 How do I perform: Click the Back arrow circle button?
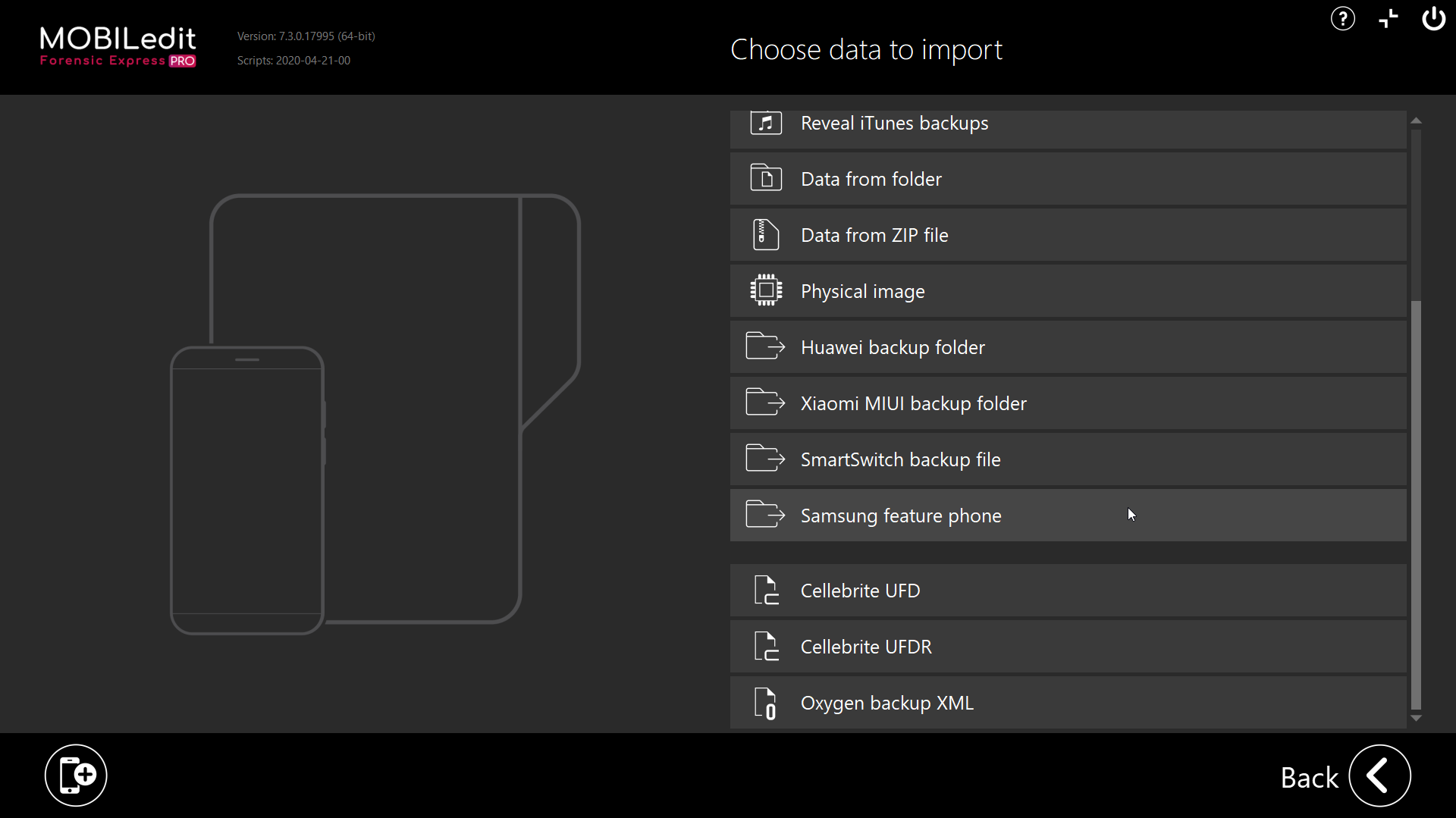[x=1379, y=776]
